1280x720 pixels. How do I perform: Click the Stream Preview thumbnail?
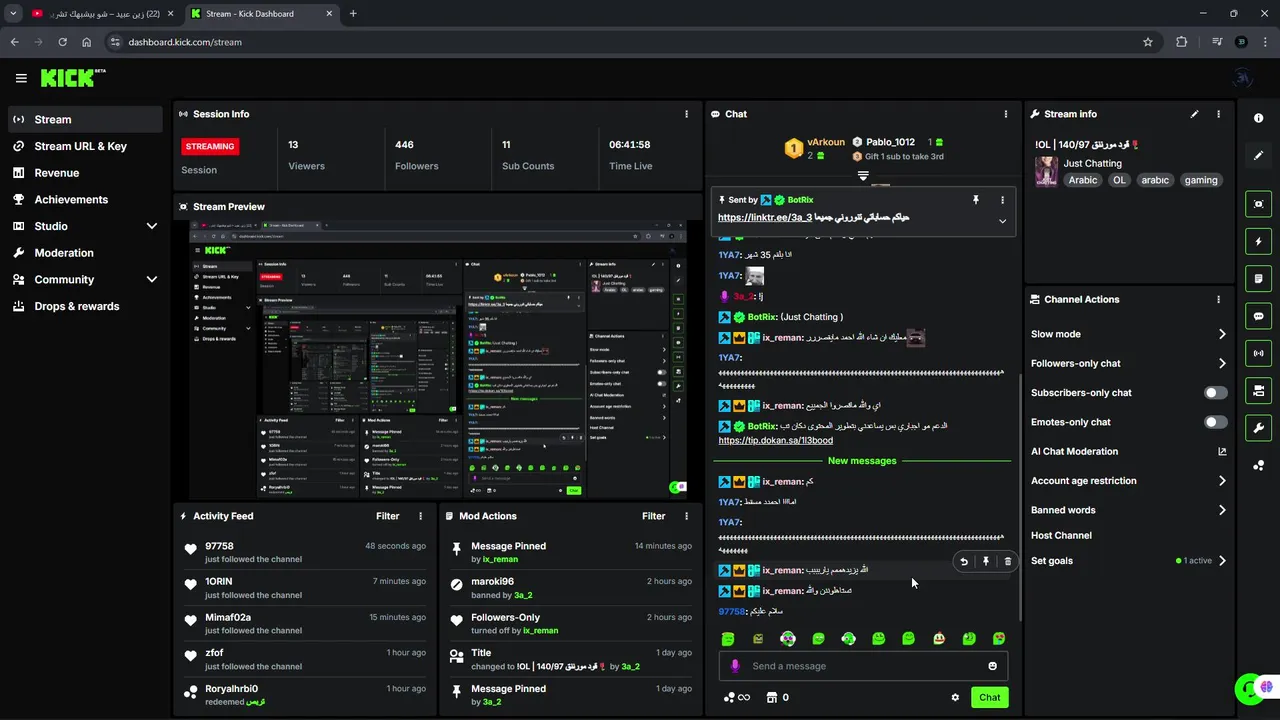coord(438,361)
